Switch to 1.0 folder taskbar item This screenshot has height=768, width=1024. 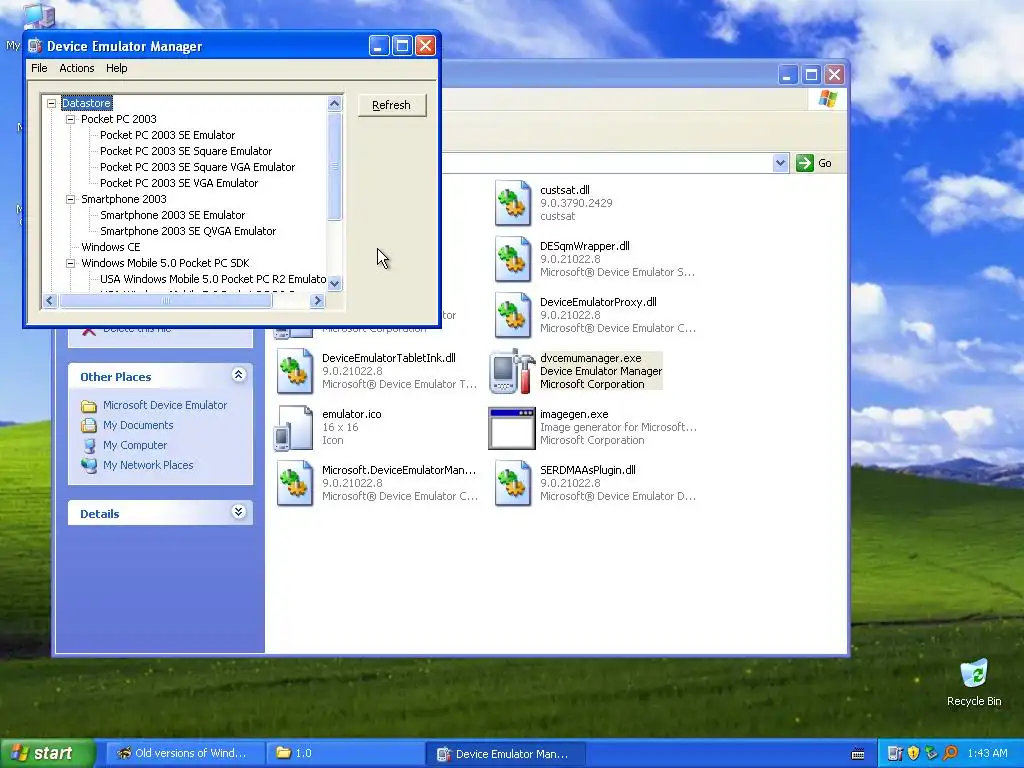[x=344, y=754]
